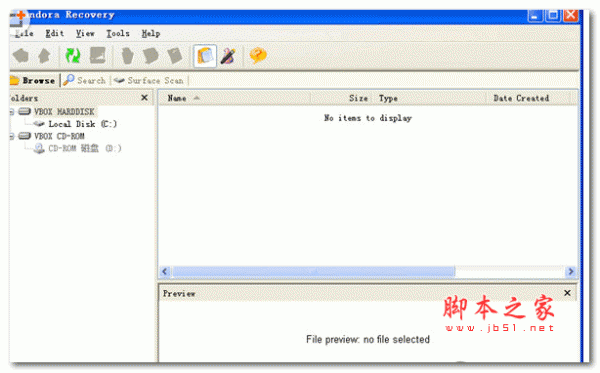Close the Folders panel

coord(144,98)
